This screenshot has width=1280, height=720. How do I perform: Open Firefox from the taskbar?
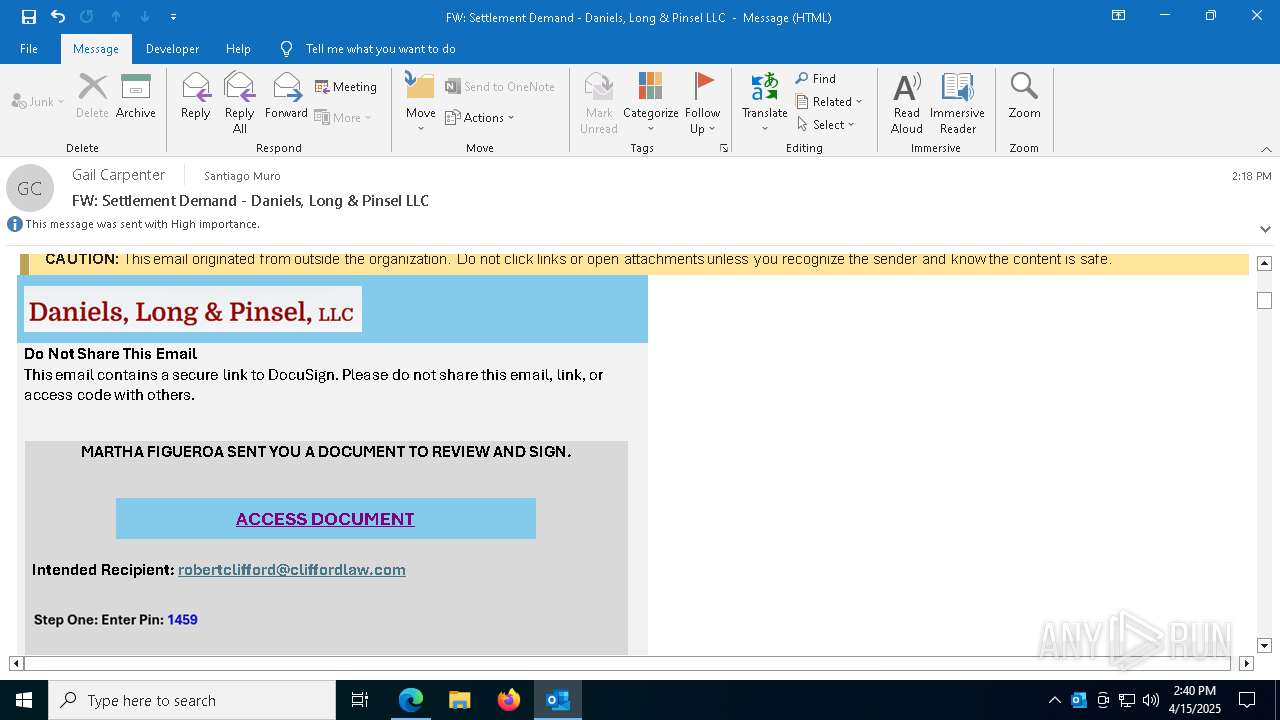tap(509, 700)
